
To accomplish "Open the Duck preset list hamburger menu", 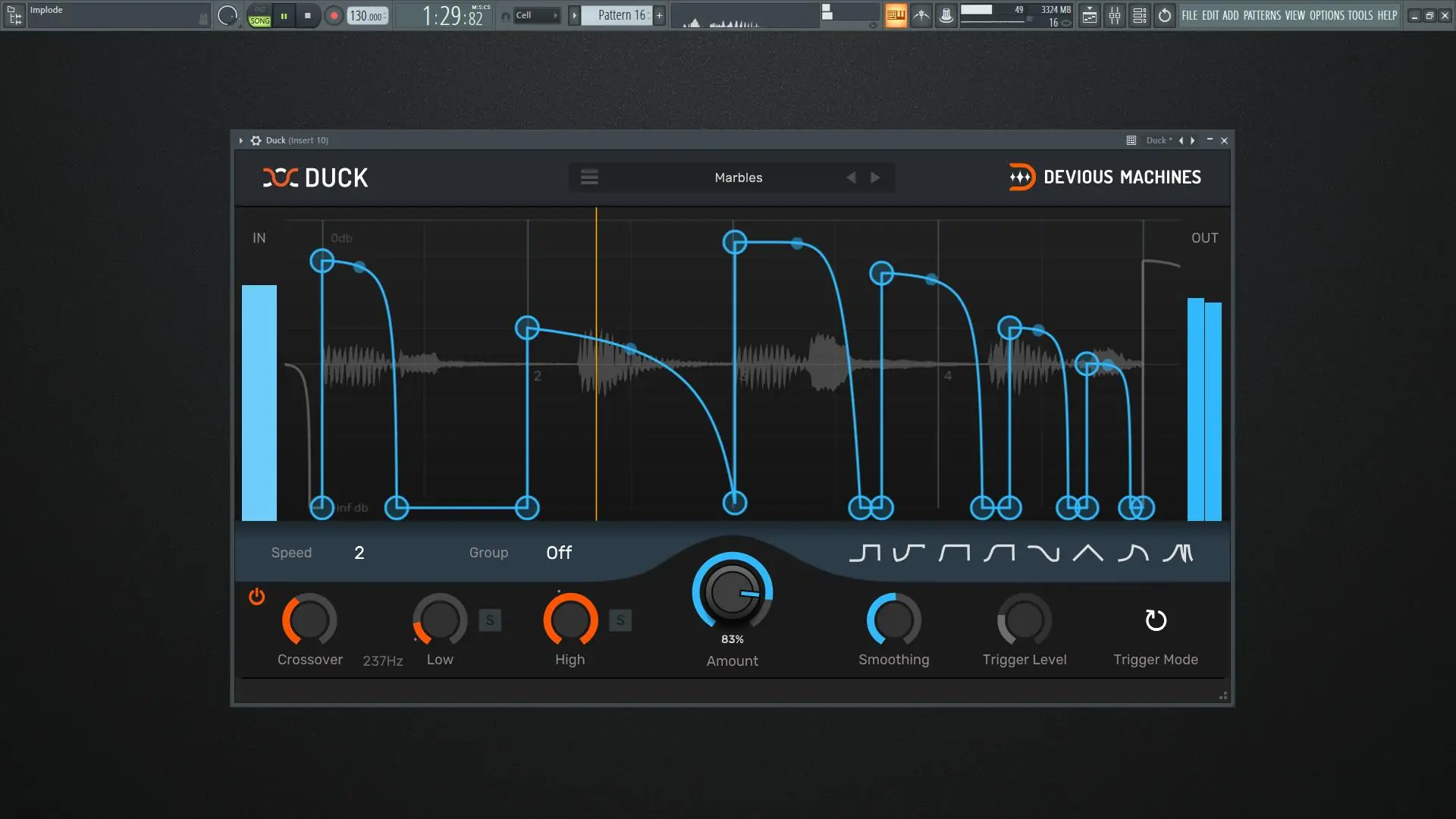I will [589, 177].
